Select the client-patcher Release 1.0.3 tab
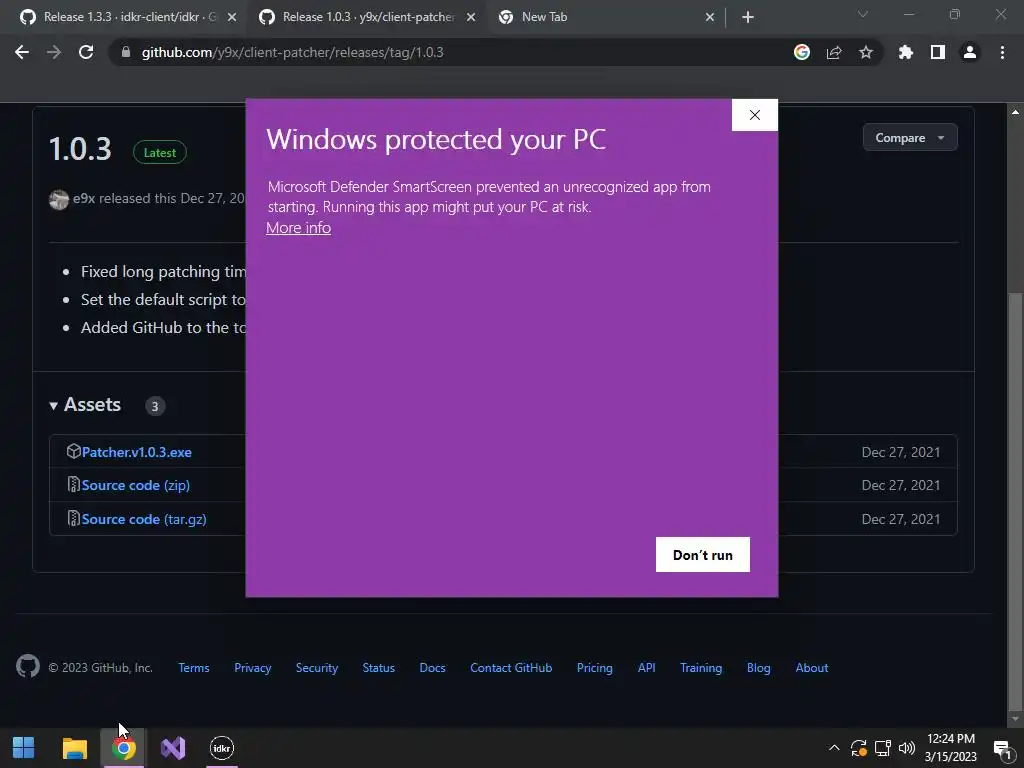Image resolution: width=1024 pixels, height=768 pixels. coord(366,17)
